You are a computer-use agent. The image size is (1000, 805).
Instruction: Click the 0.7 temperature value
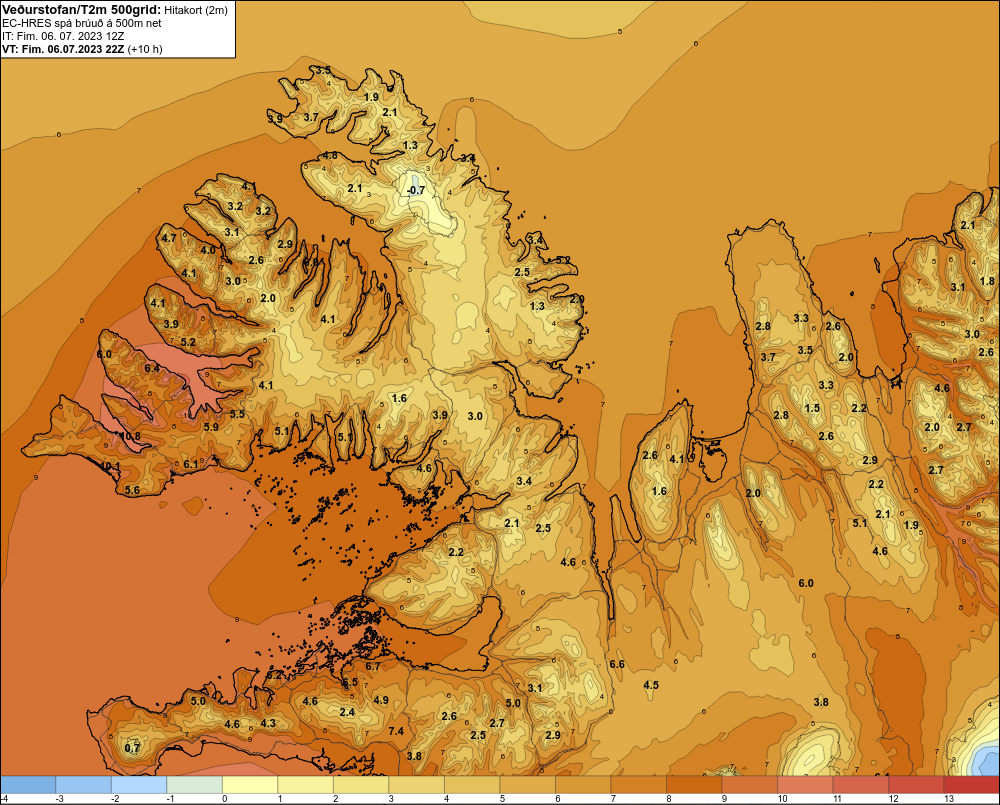click(132, 748)
